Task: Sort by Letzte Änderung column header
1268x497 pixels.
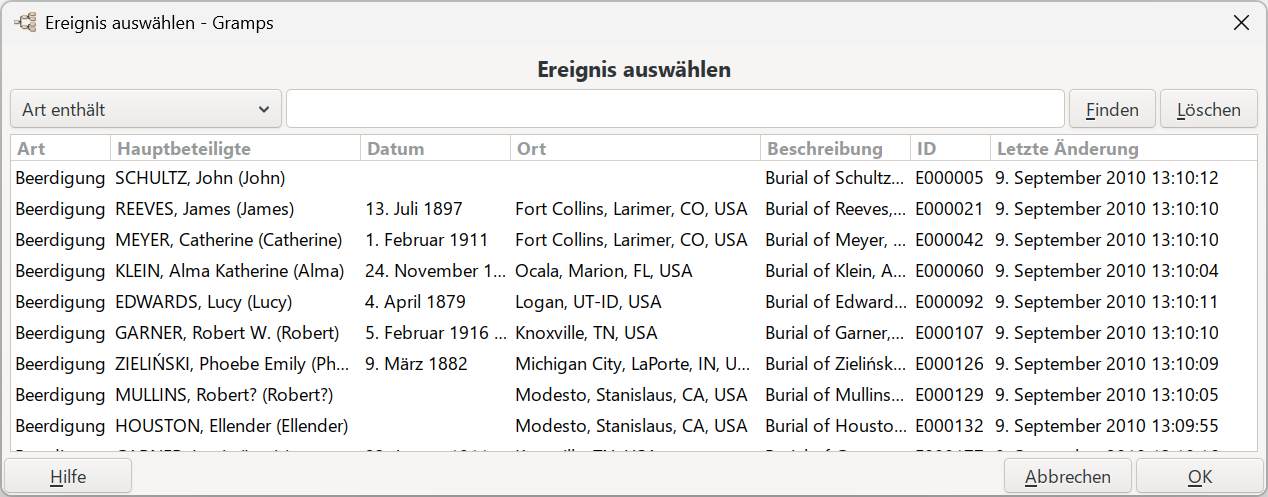Action: pyautogui.click(x=1124, y=148)
